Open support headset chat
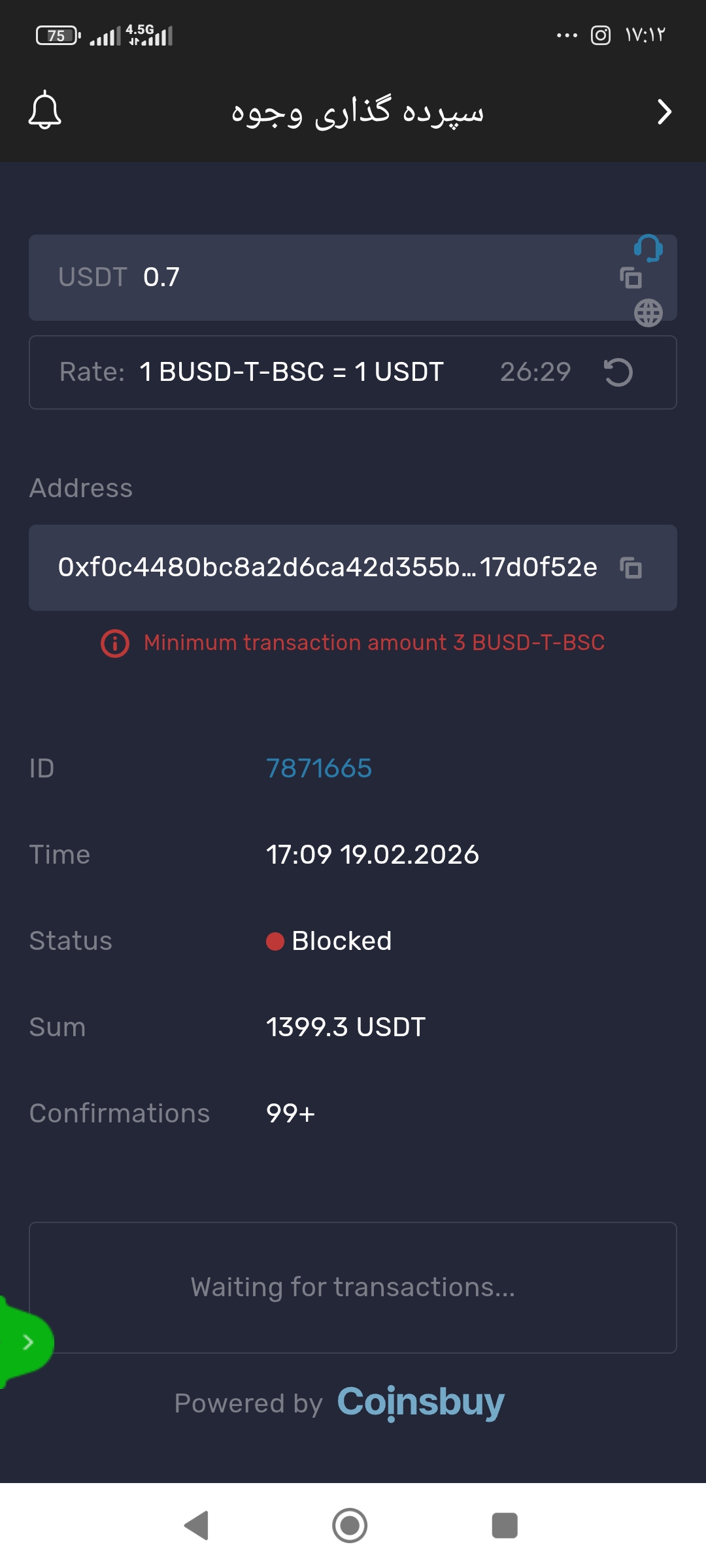The width and height of the screenshot is (706, 1568). point(648,248)
